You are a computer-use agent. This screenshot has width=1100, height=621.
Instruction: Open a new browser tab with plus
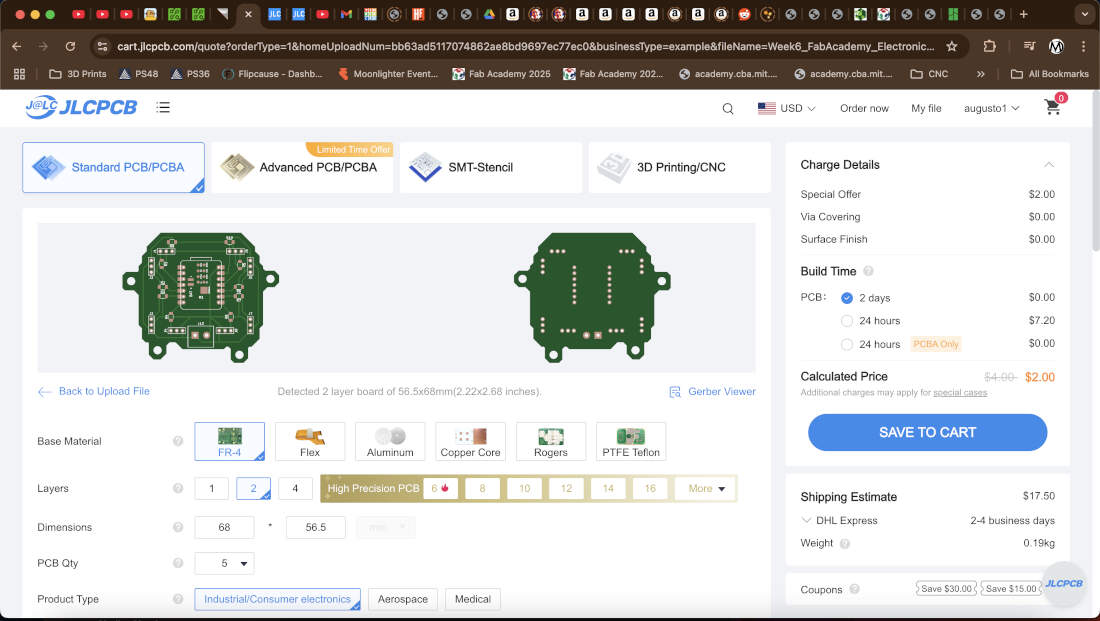(x=1024, y=14)
